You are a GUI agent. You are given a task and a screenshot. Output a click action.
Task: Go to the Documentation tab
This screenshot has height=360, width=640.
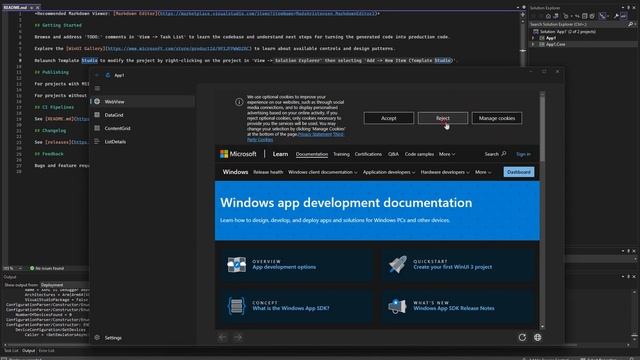pos(312,154)
